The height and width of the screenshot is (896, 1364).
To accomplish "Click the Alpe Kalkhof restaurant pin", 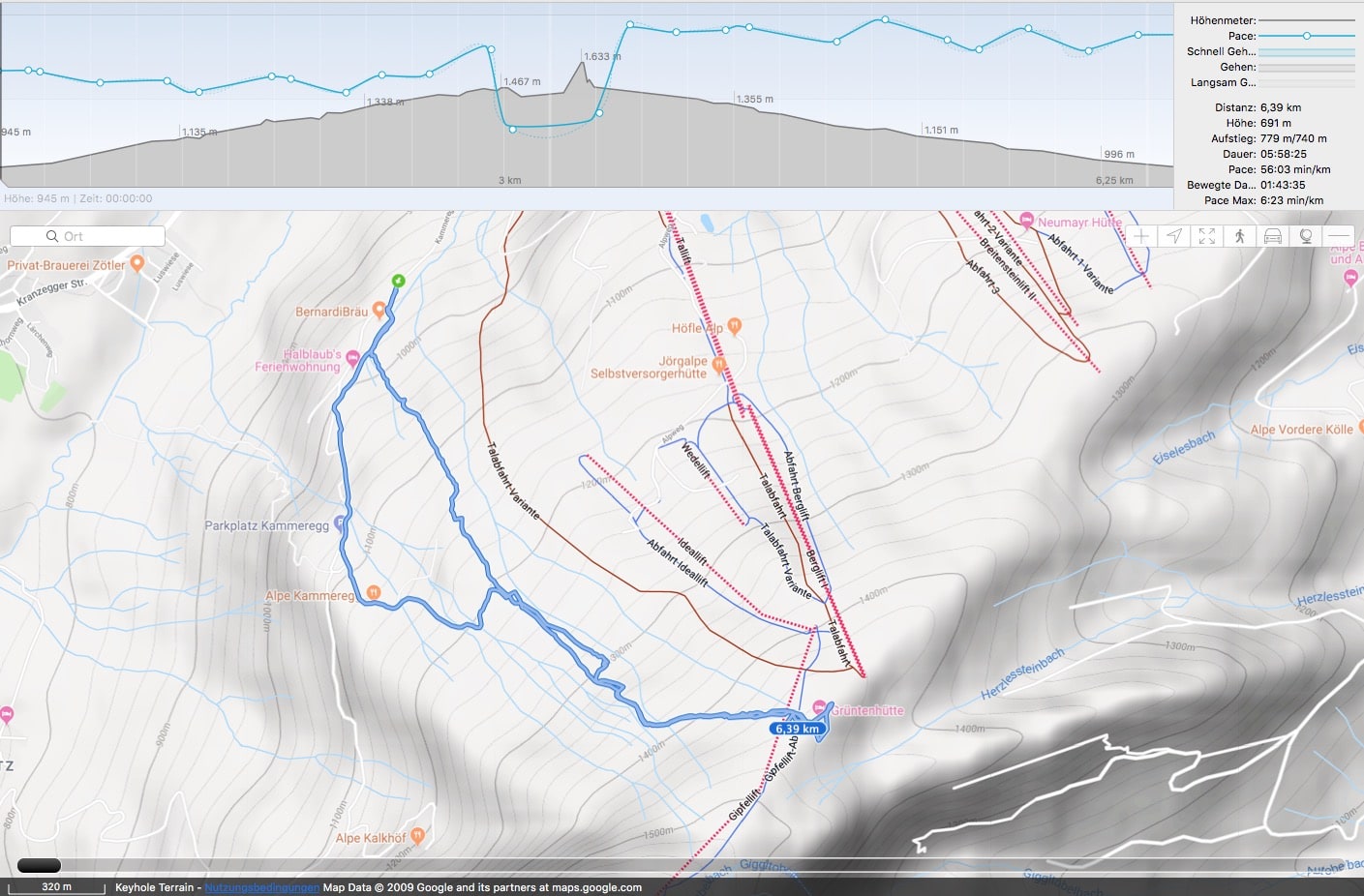I will point(417,835).
